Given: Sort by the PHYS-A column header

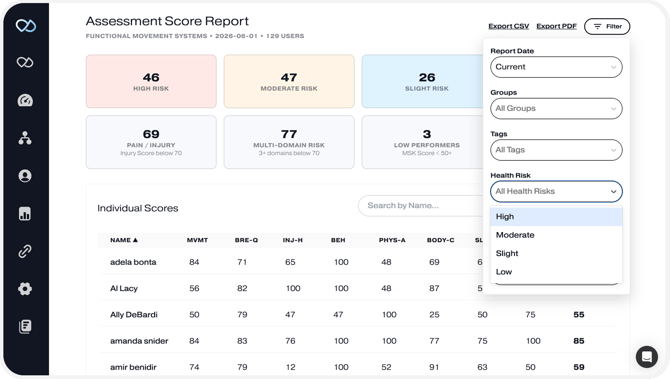Looking at the screenshot, I should [x=392, y=240].
